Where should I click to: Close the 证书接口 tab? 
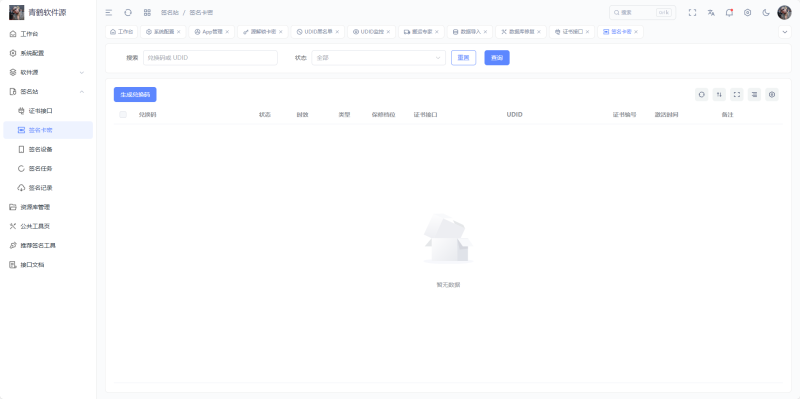point(587,32)
